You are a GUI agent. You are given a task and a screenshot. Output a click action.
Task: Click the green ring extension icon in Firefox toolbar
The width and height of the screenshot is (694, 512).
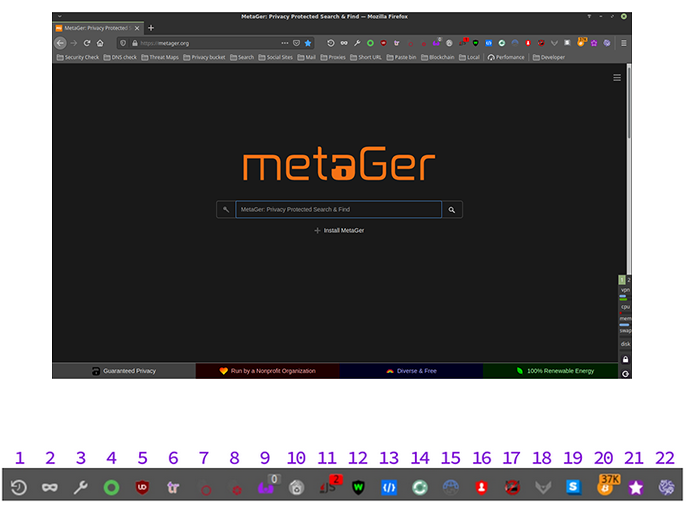[370, 43]
